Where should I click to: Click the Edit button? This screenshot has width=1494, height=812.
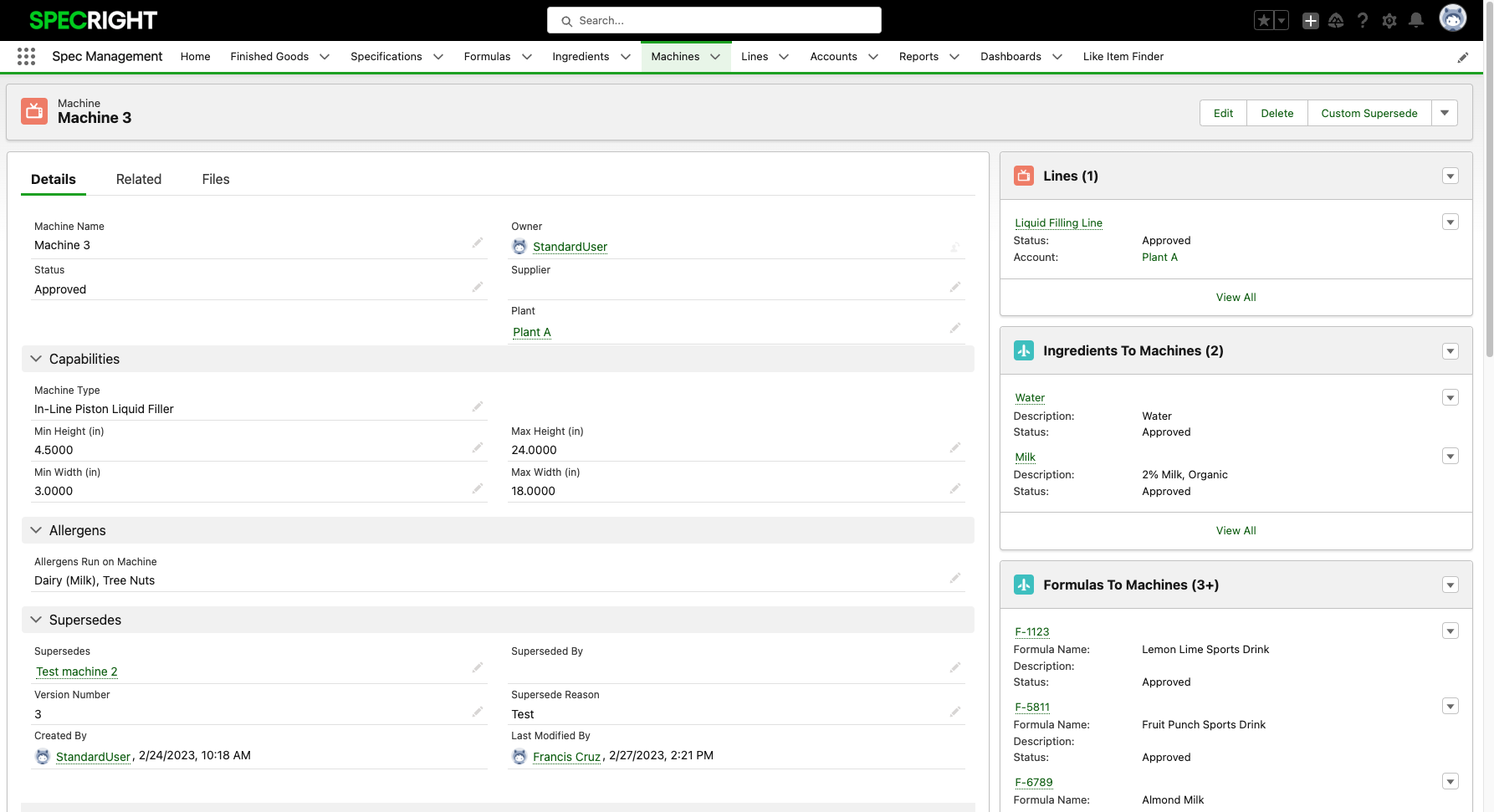pos(1223,113)
